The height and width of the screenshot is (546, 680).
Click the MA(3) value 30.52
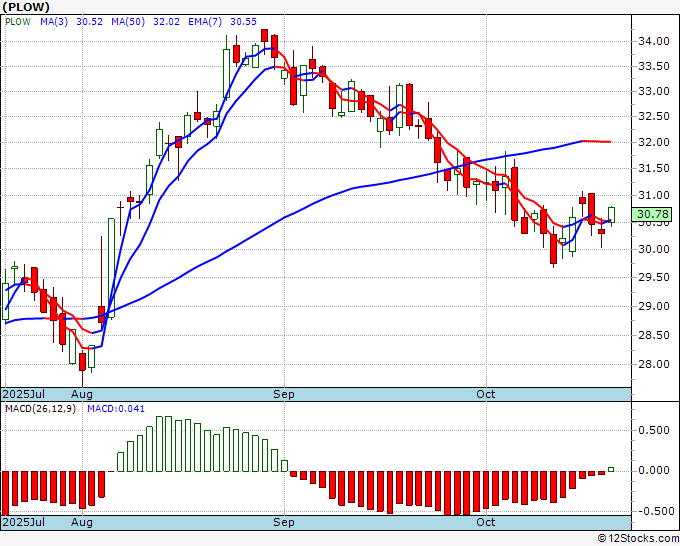(89, 22)
